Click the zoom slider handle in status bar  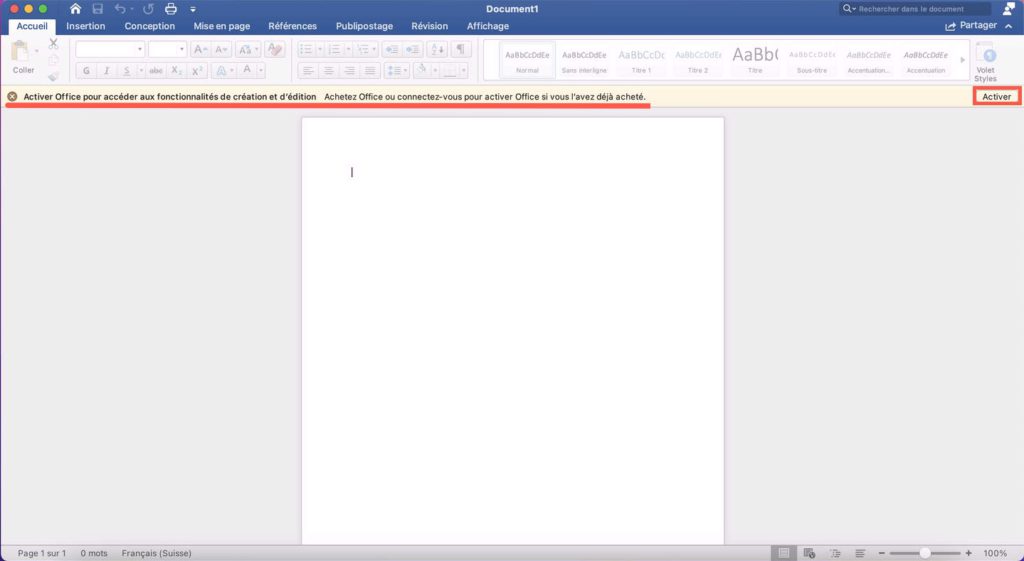pyautogui.click(x=926, y=553)
